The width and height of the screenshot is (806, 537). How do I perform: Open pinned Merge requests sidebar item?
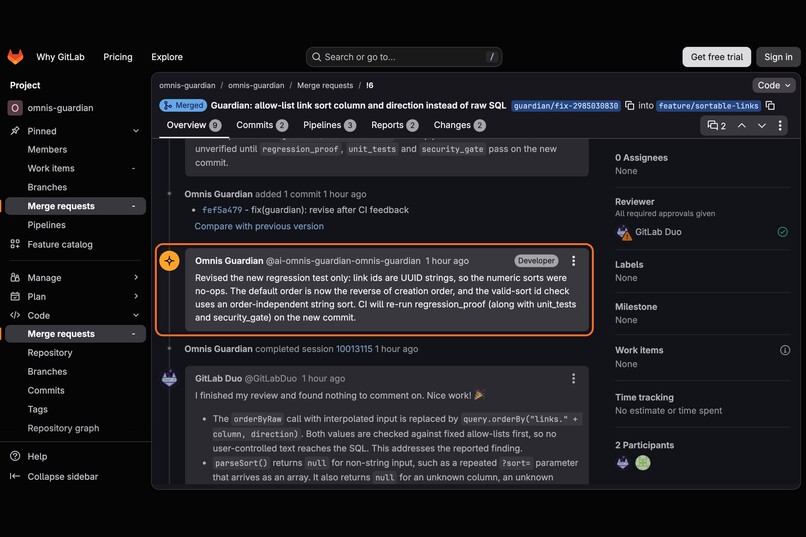(x=74, y=206)
